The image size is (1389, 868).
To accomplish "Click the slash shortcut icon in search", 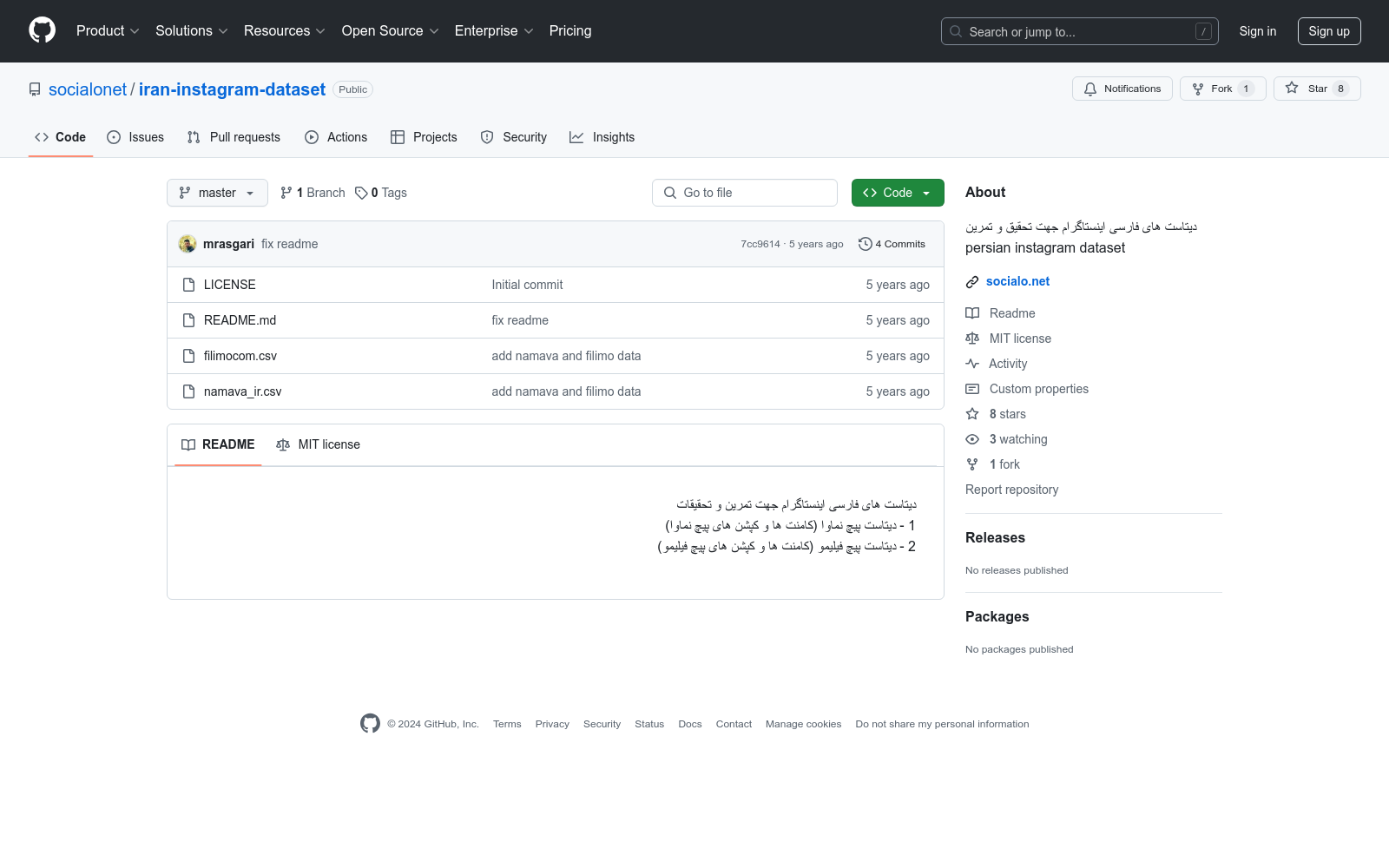I will [x=1203, y=31].
